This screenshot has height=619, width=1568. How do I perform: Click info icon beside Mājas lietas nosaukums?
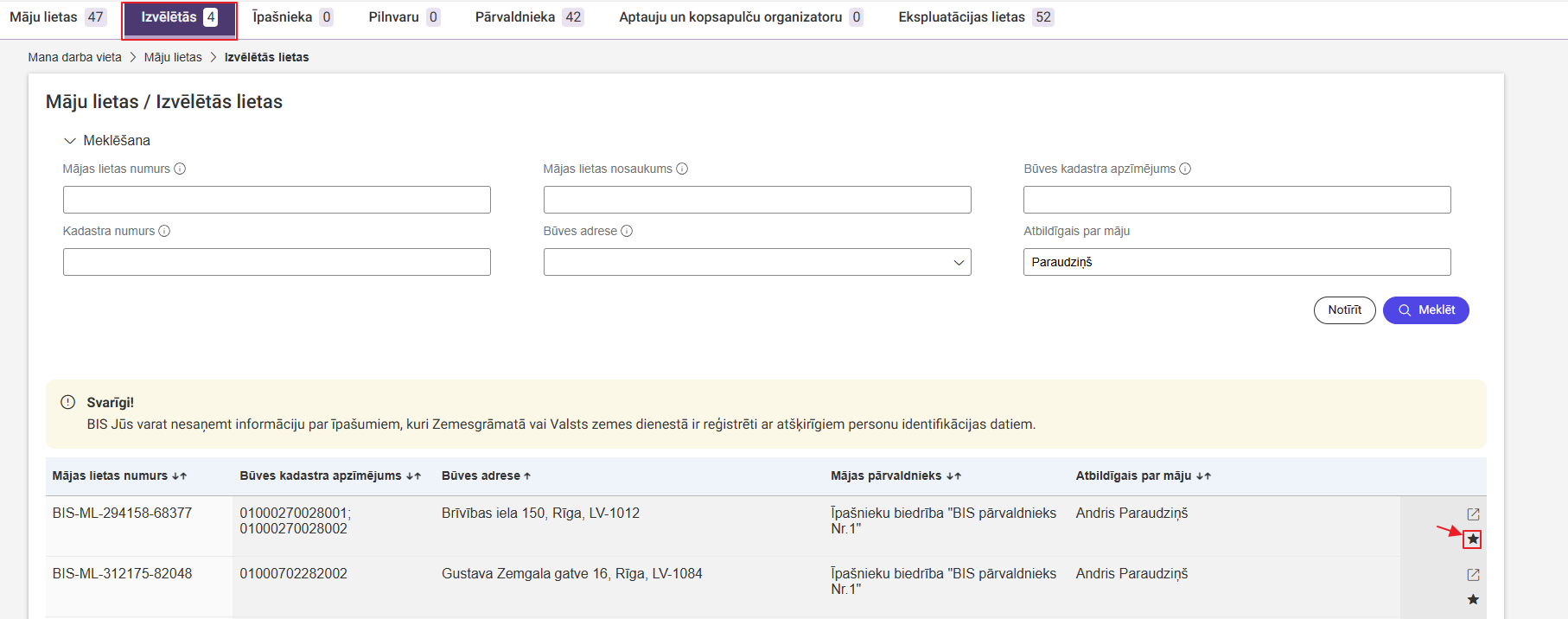(x=682, y=169)
